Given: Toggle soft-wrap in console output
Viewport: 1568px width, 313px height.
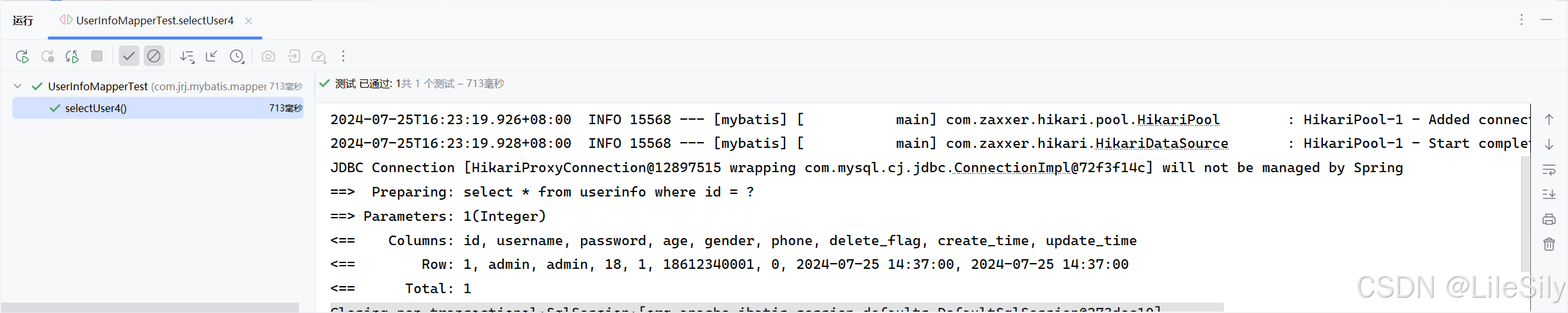Looking at the screenshot, I should tap(1549, 170).
